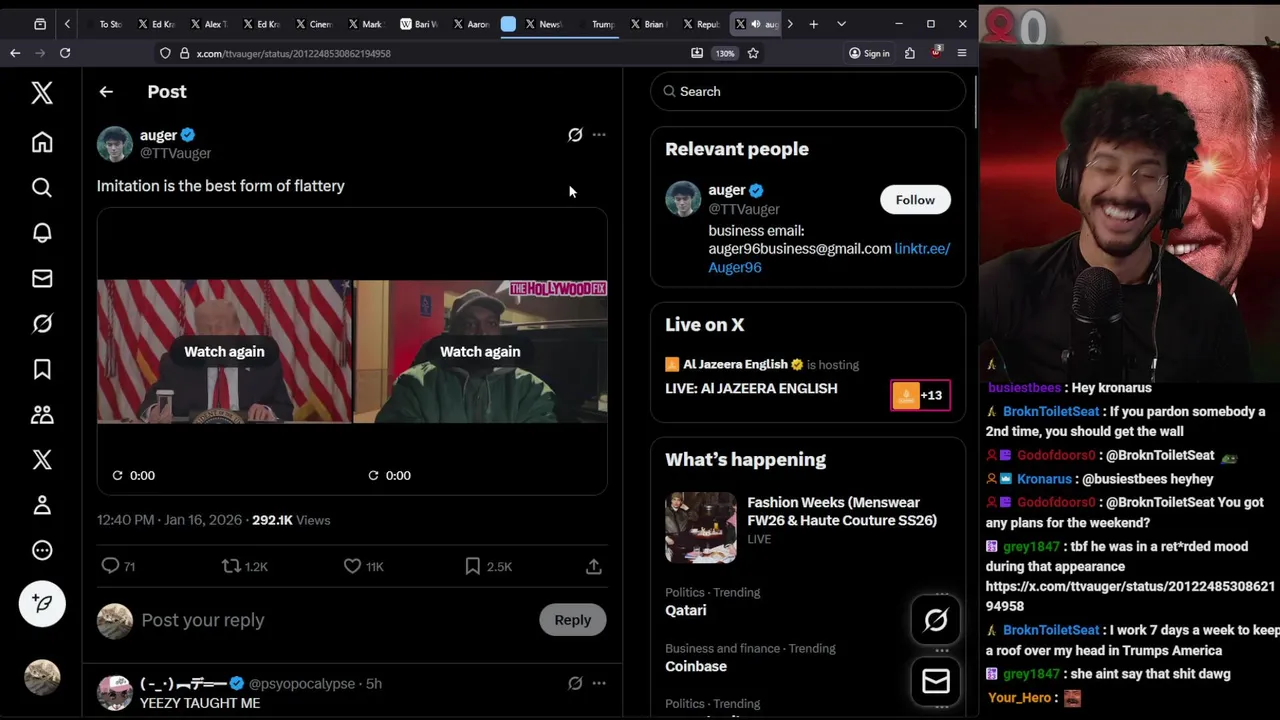Open Messages envelope in left sidebar
Screen dimensions: 1280x720
[42, 278]
